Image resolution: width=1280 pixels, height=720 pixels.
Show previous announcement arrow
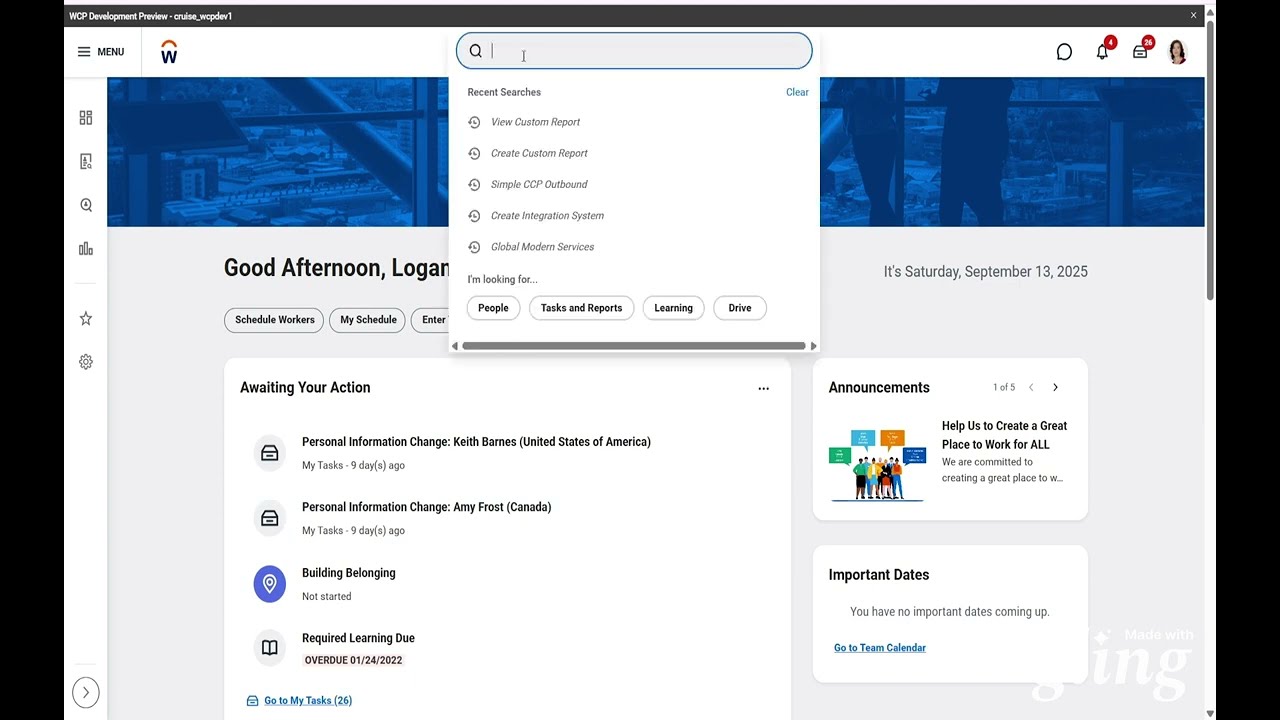(1031, 387)
